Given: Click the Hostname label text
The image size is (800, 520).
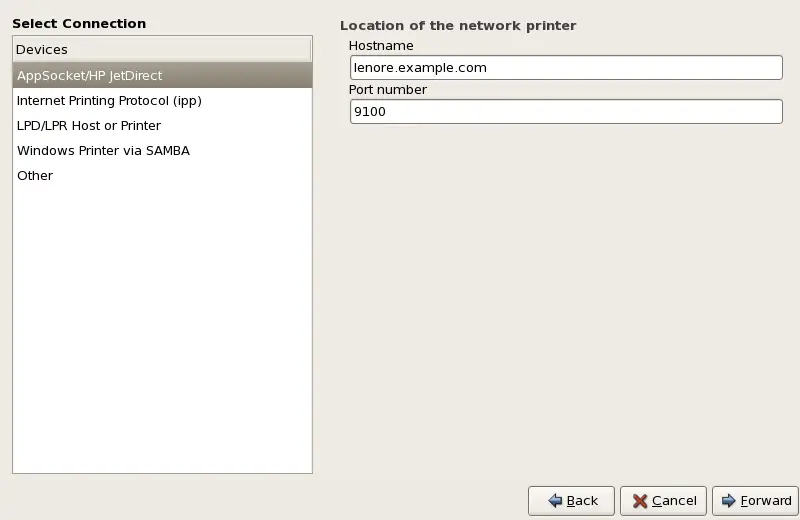Looking at the screenshot, I should [381, 45].
